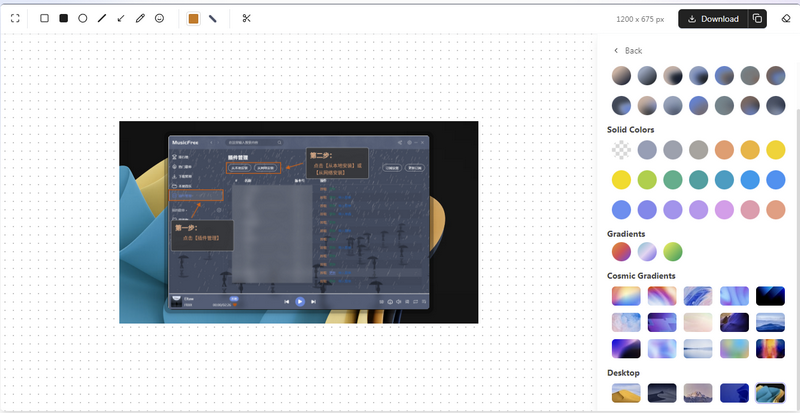800x413 pixels.
Task: Select the outlined rectangle tool
Action: [x=44, y=18]
